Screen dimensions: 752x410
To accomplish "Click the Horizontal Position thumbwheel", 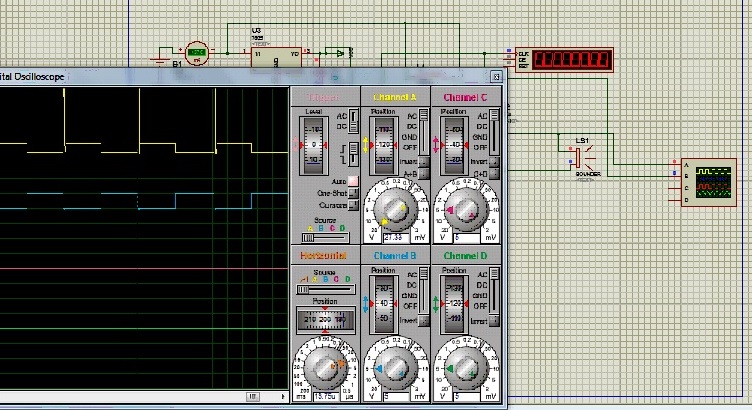I will pos(326,320).
